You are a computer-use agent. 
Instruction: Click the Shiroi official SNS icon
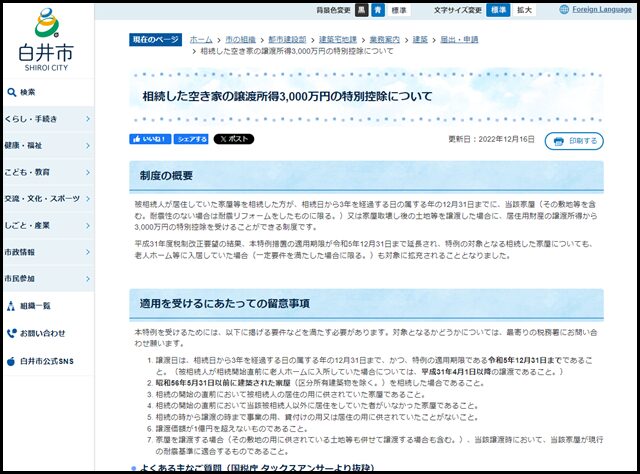click(11, 361)
